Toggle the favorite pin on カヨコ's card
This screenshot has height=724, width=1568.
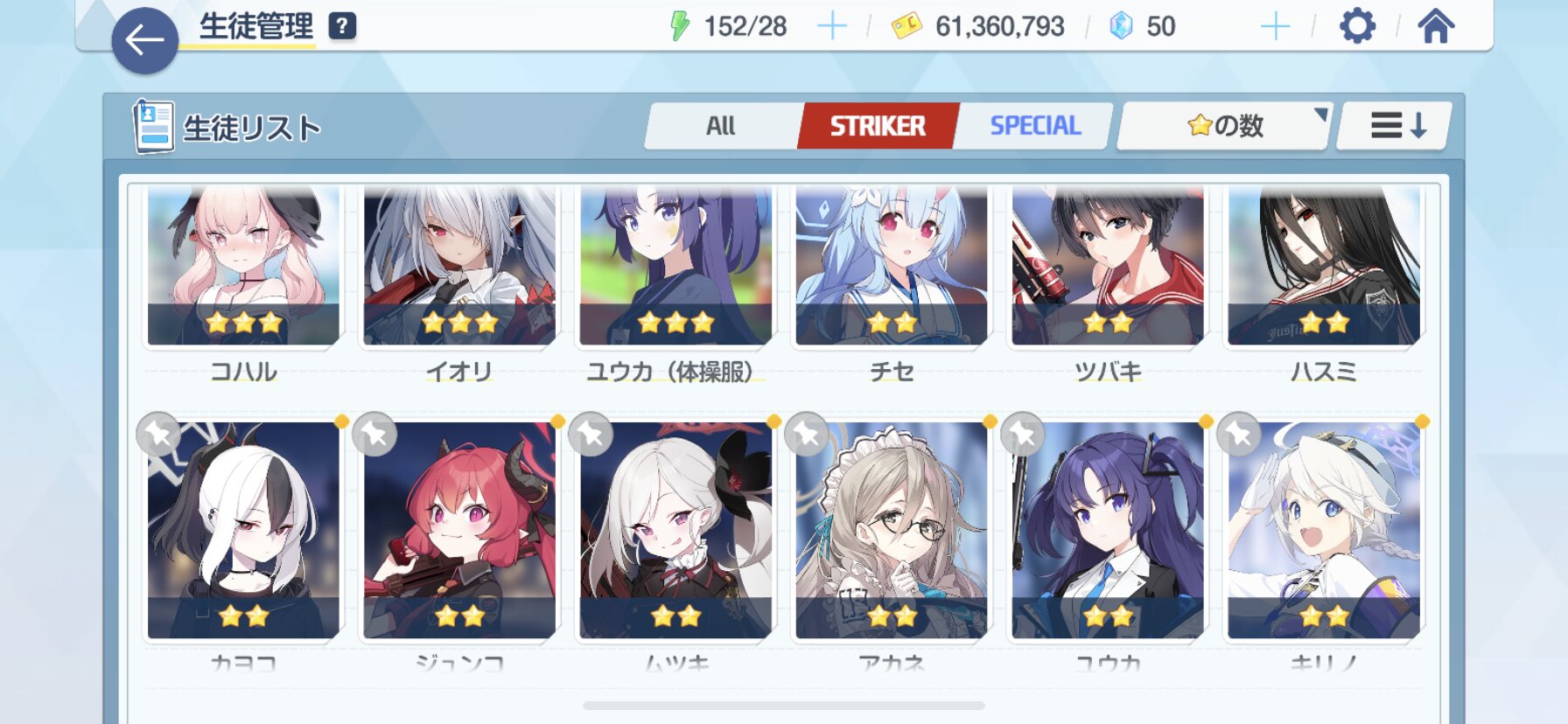click(x=158, y=434)
